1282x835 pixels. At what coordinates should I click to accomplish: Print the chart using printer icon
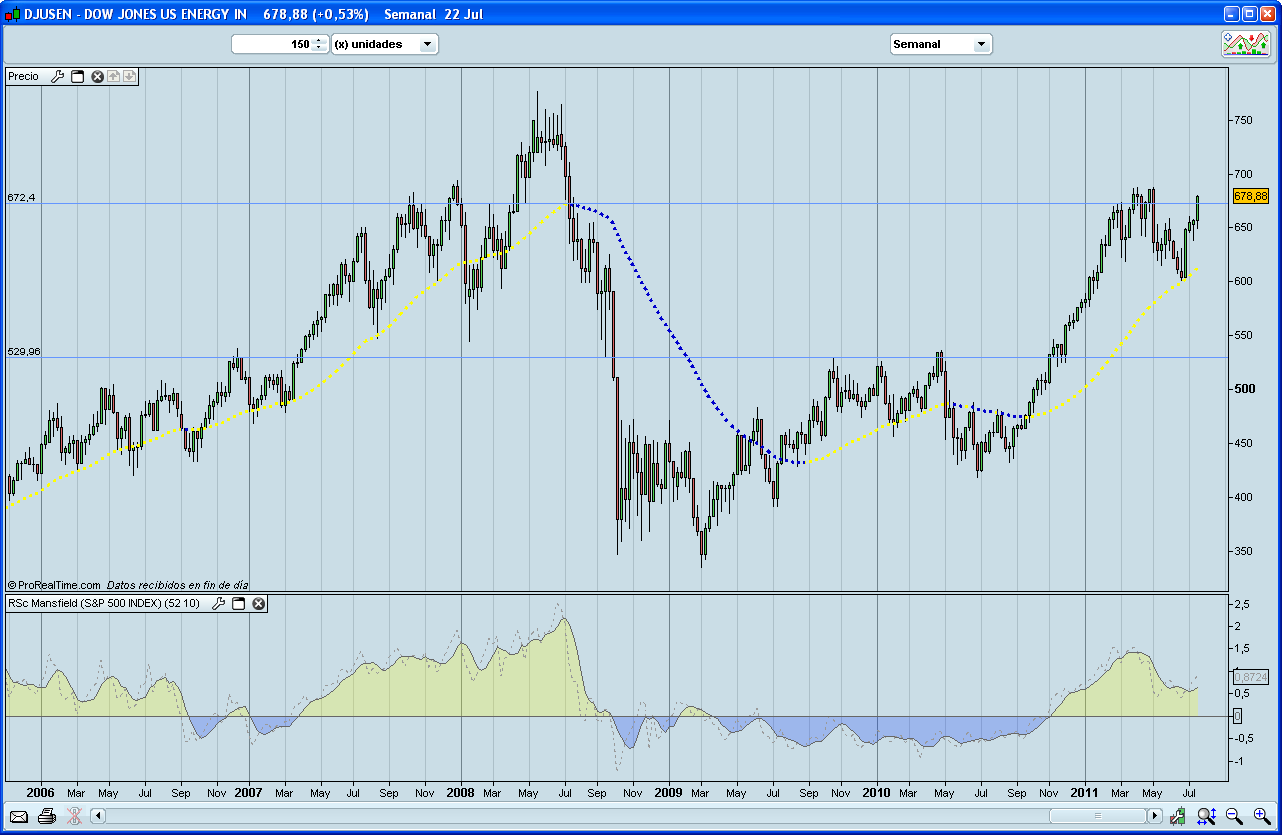click(46, 816)
